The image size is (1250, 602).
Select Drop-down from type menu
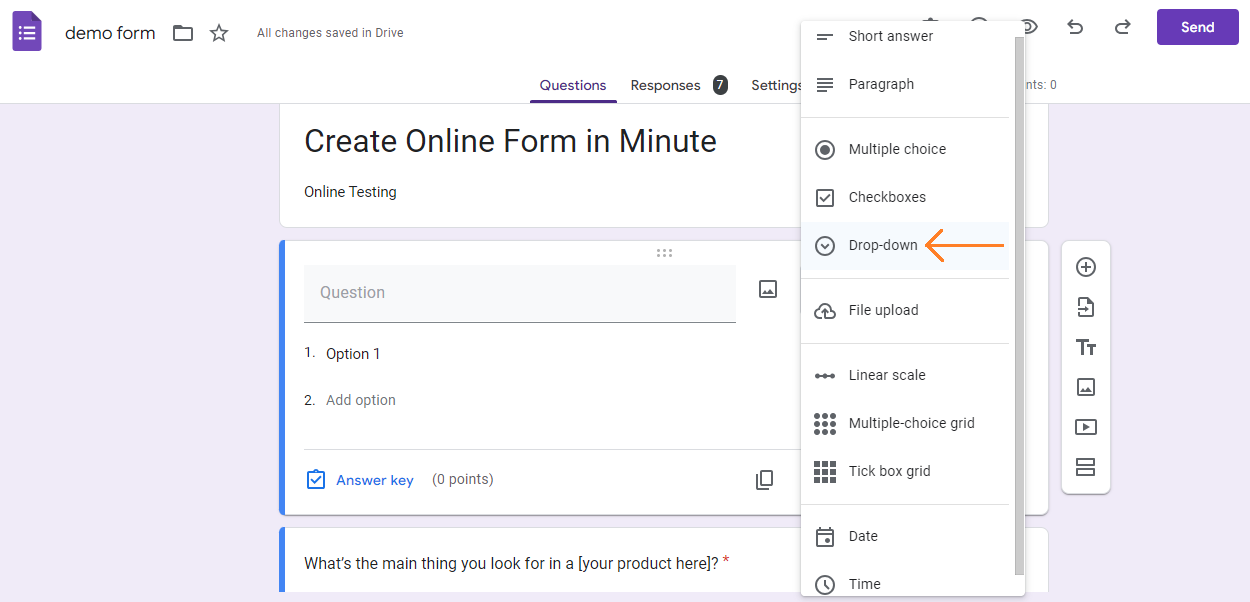point(882,245)
